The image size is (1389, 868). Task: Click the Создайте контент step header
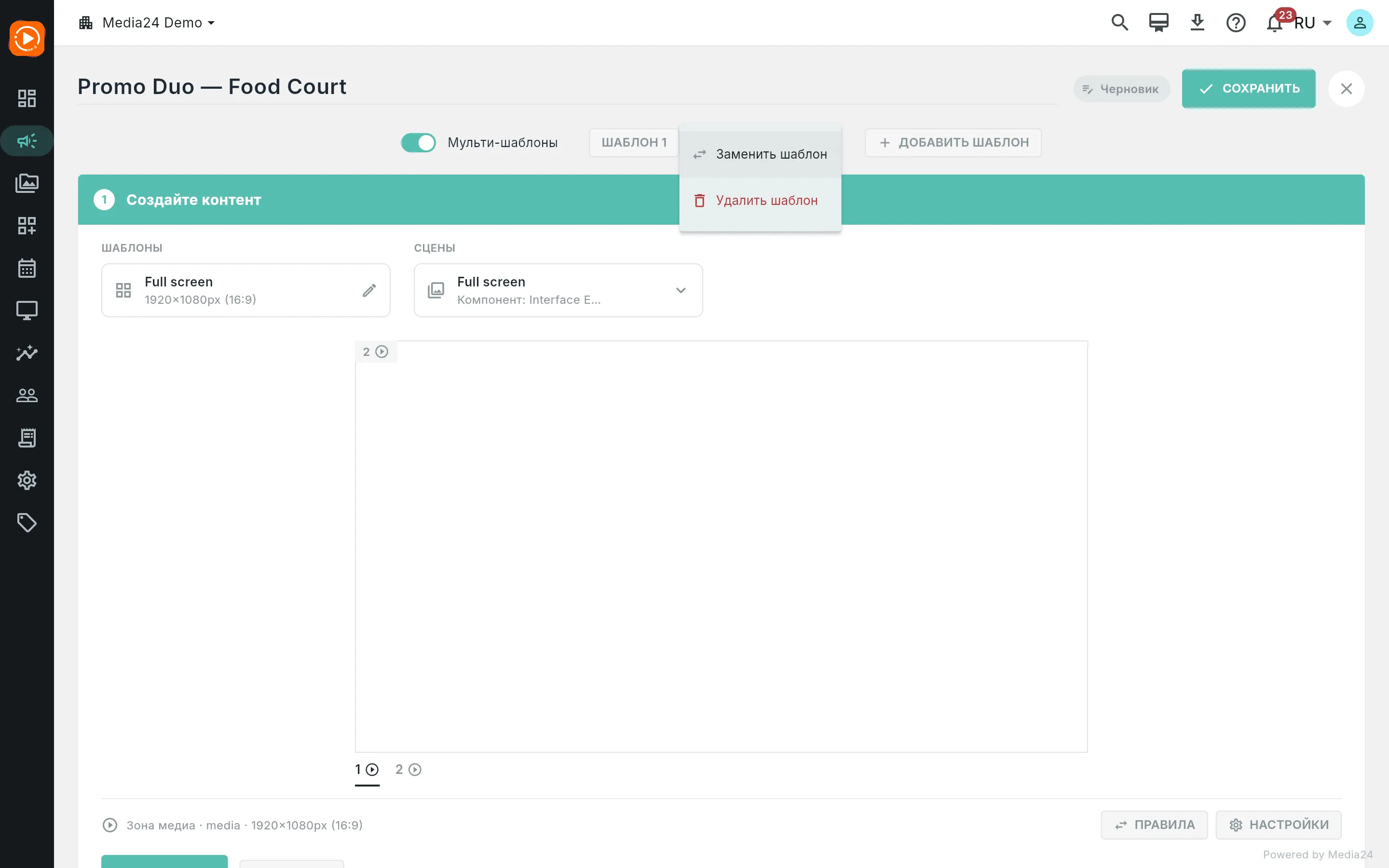point(721,200)
